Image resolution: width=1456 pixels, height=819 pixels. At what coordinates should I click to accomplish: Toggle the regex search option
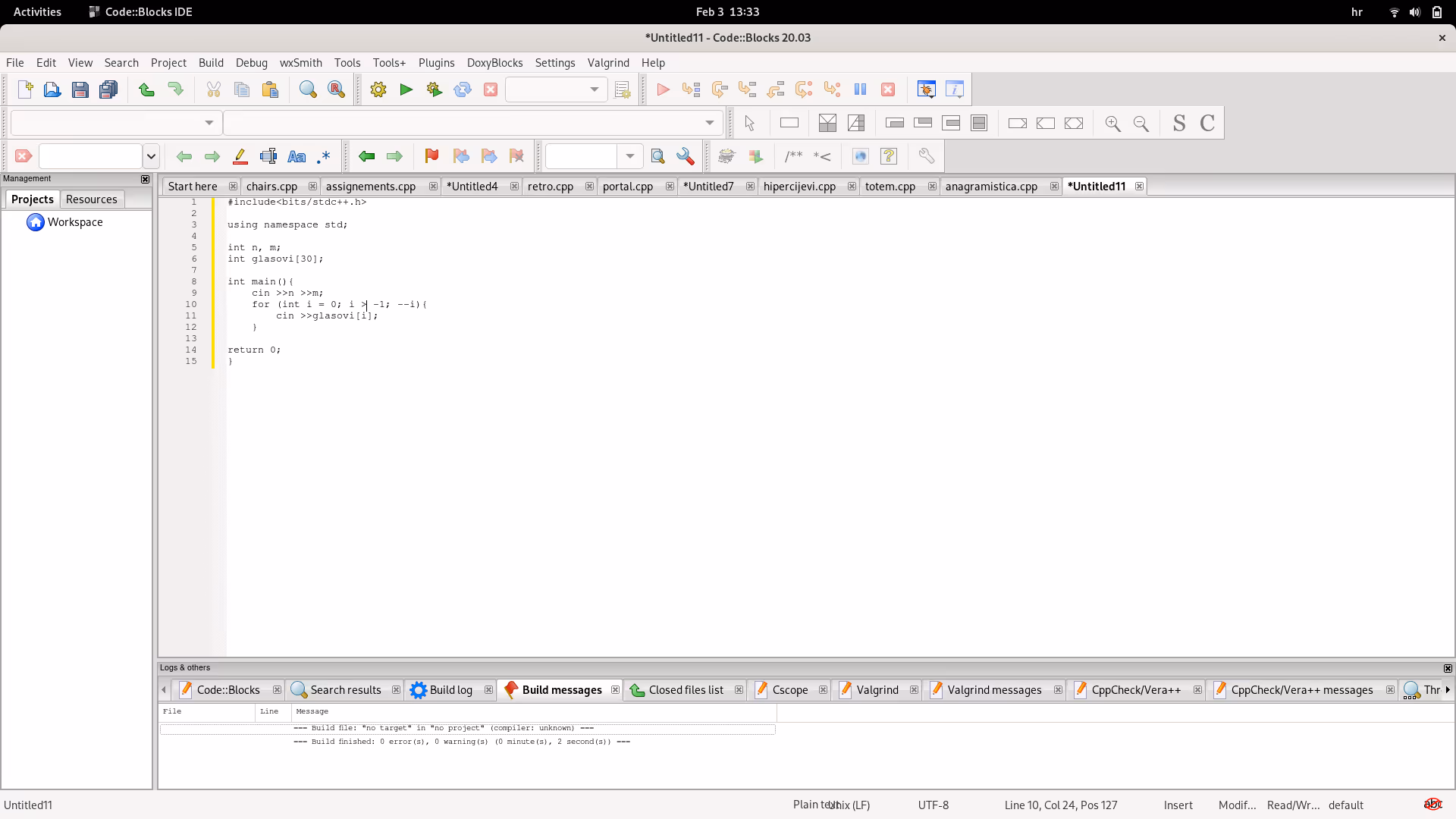click(324, 156)
